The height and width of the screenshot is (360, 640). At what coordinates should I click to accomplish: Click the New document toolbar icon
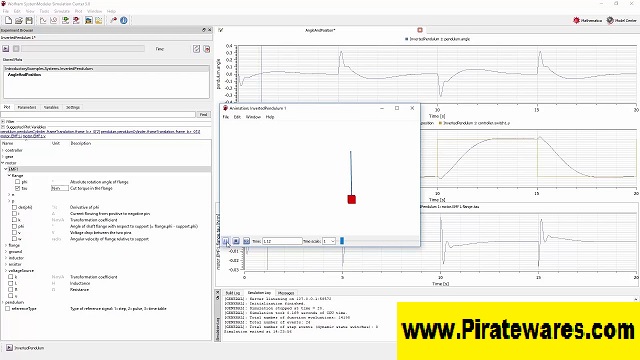tap(8, 20)
